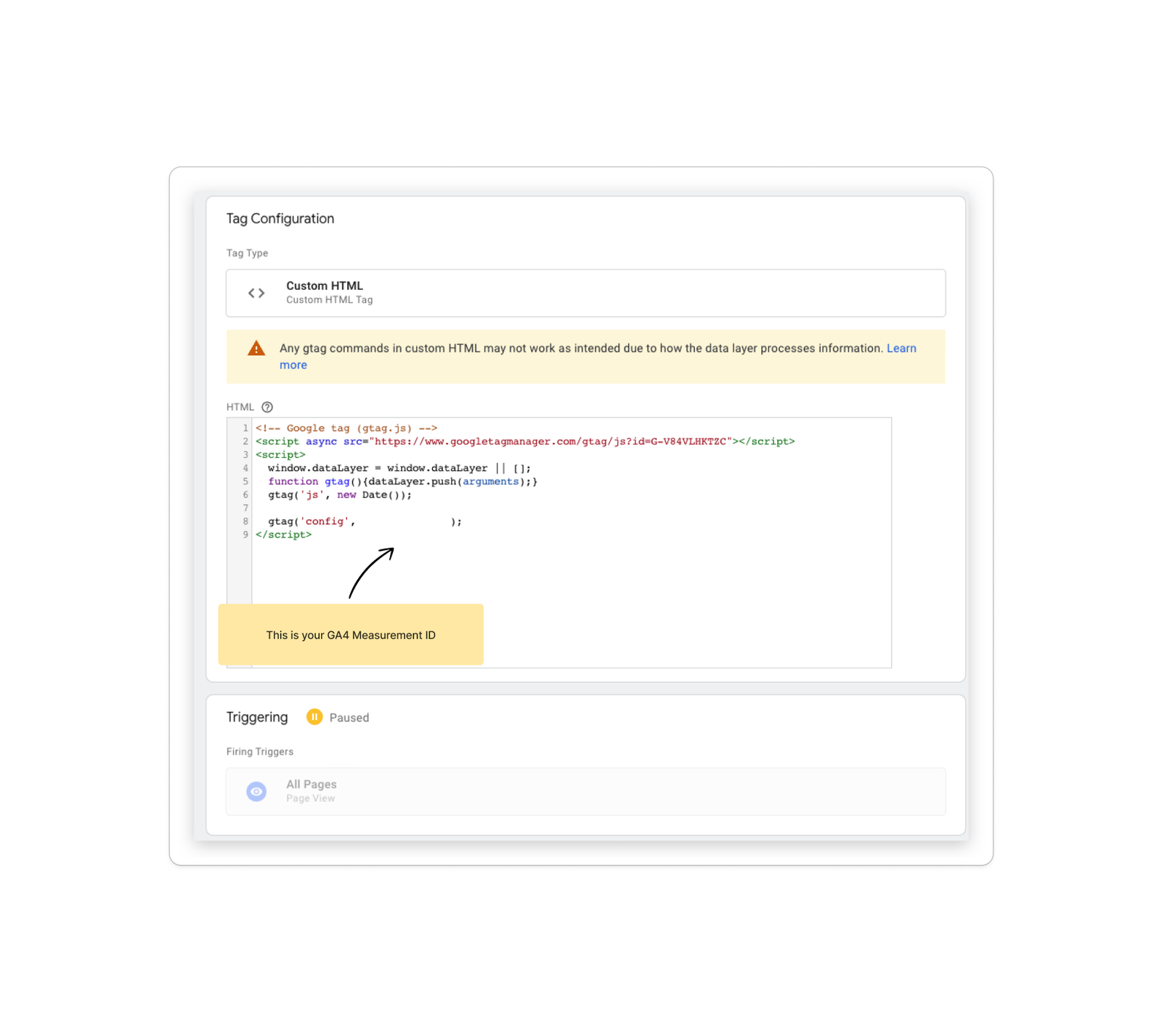Click the Google tag comment on line 1
The height and width of the screenshot is (1036, 1162).
click(x=346, y=428)
